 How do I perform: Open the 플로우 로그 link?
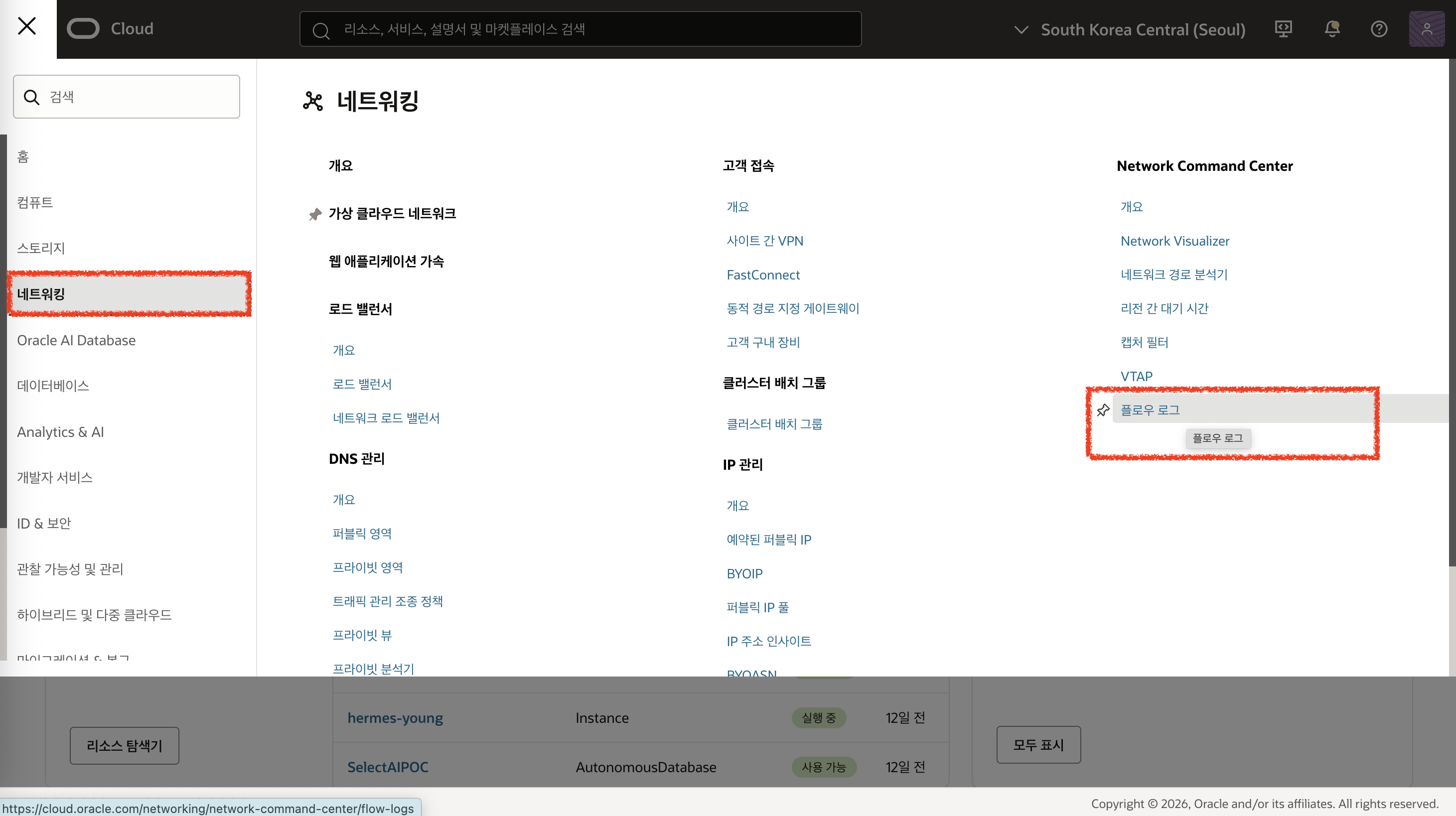[1150, 410]
